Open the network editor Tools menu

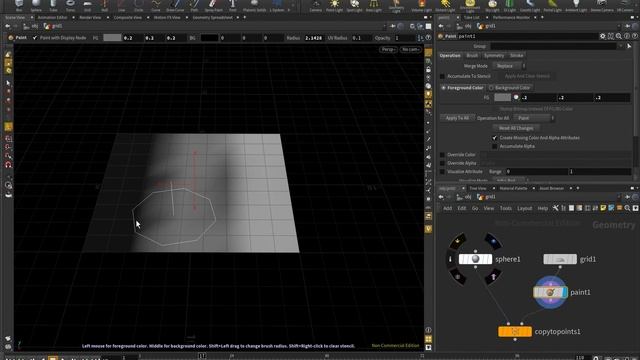505,208
